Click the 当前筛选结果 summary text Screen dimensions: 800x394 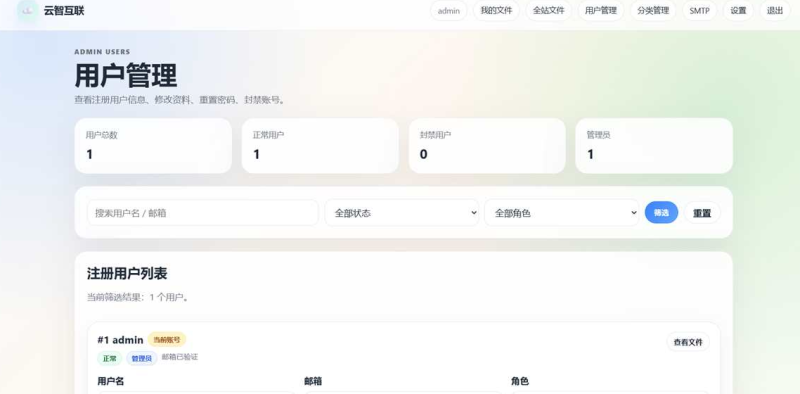138,297
